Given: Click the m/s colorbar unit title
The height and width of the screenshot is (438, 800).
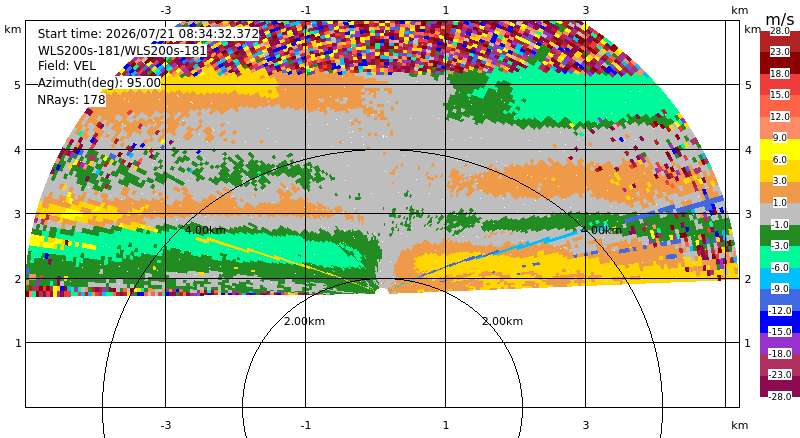Looking at the screenshot, I should [780, 19].
